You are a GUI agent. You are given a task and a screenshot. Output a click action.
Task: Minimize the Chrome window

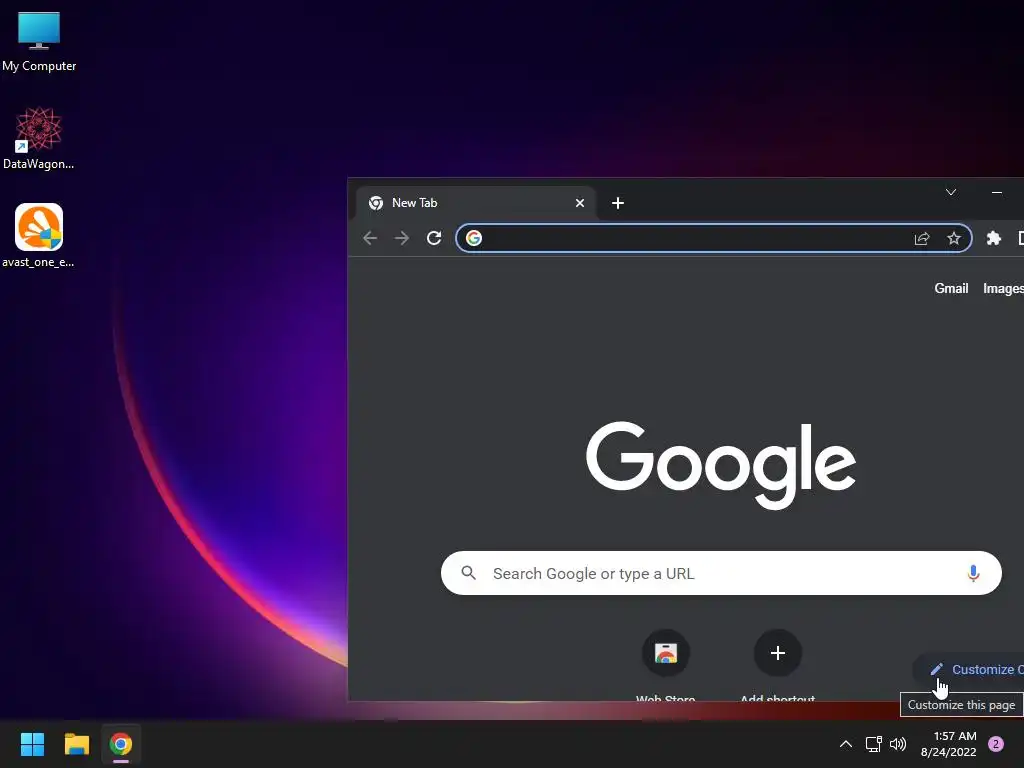pos(997,192)
